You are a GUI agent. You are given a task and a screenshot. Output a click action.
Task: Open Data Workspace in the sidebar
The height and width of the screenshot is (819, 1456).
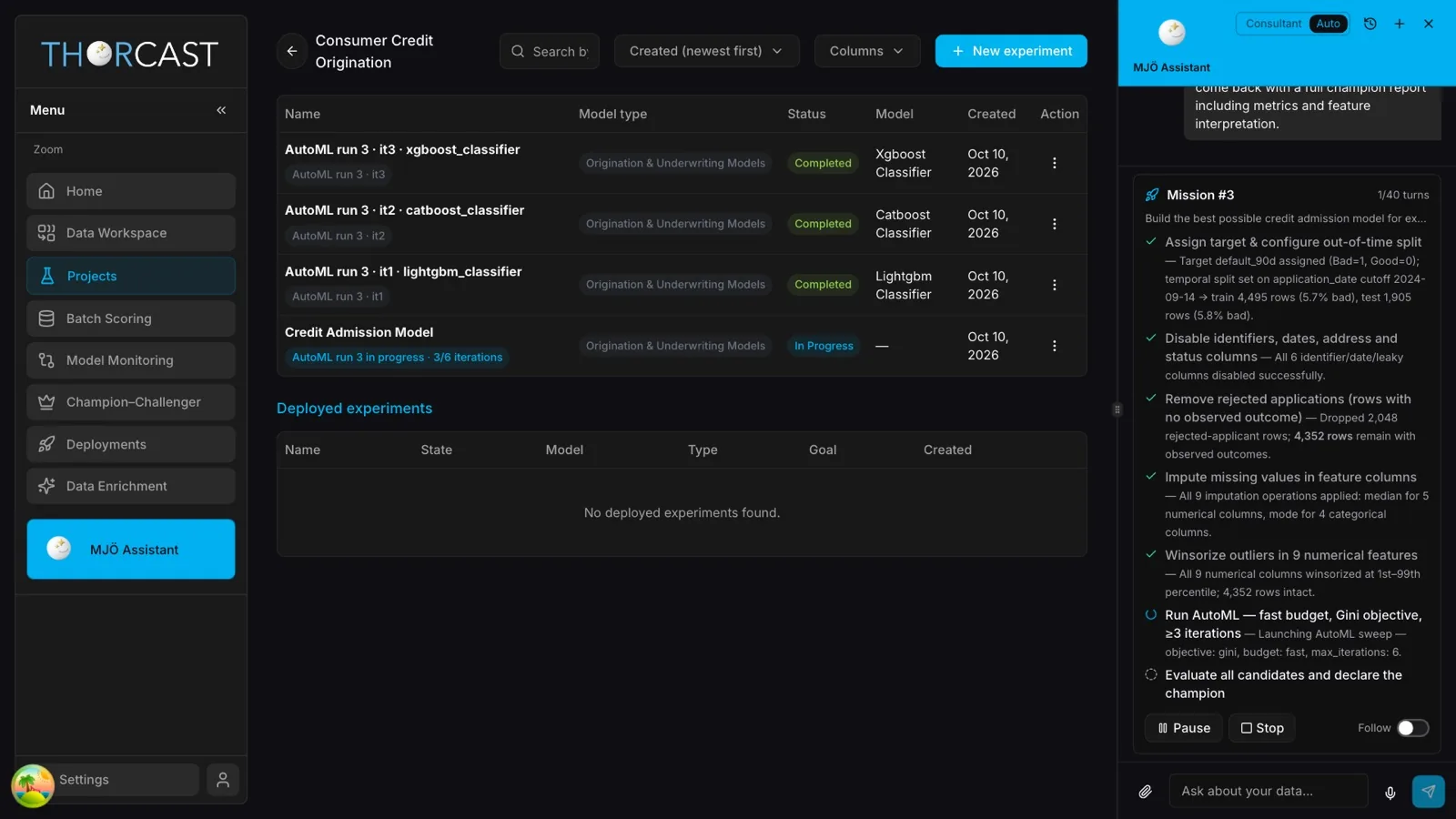(x=131, y=233)
